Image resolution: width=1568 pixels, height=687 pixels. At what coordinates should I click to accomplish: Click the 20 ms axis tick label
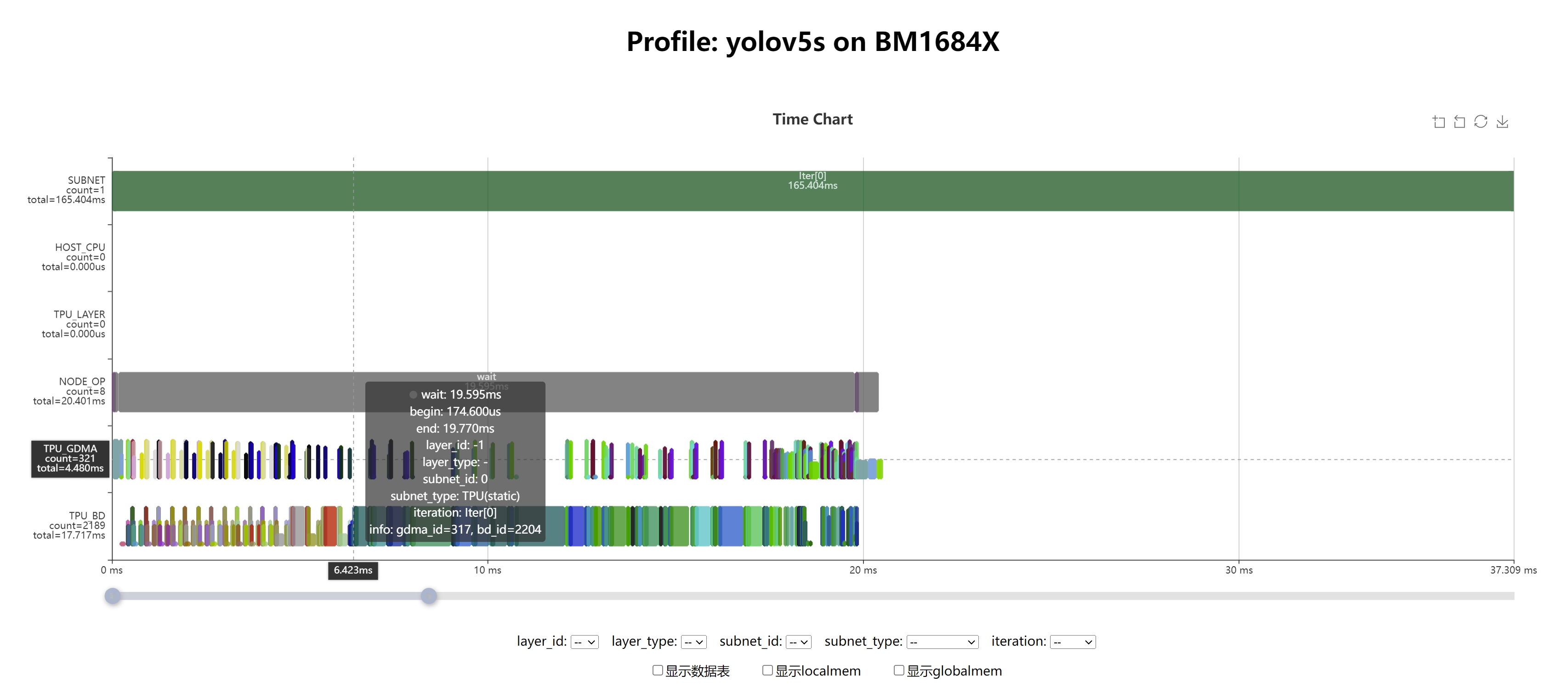click(x=863, y=570)
